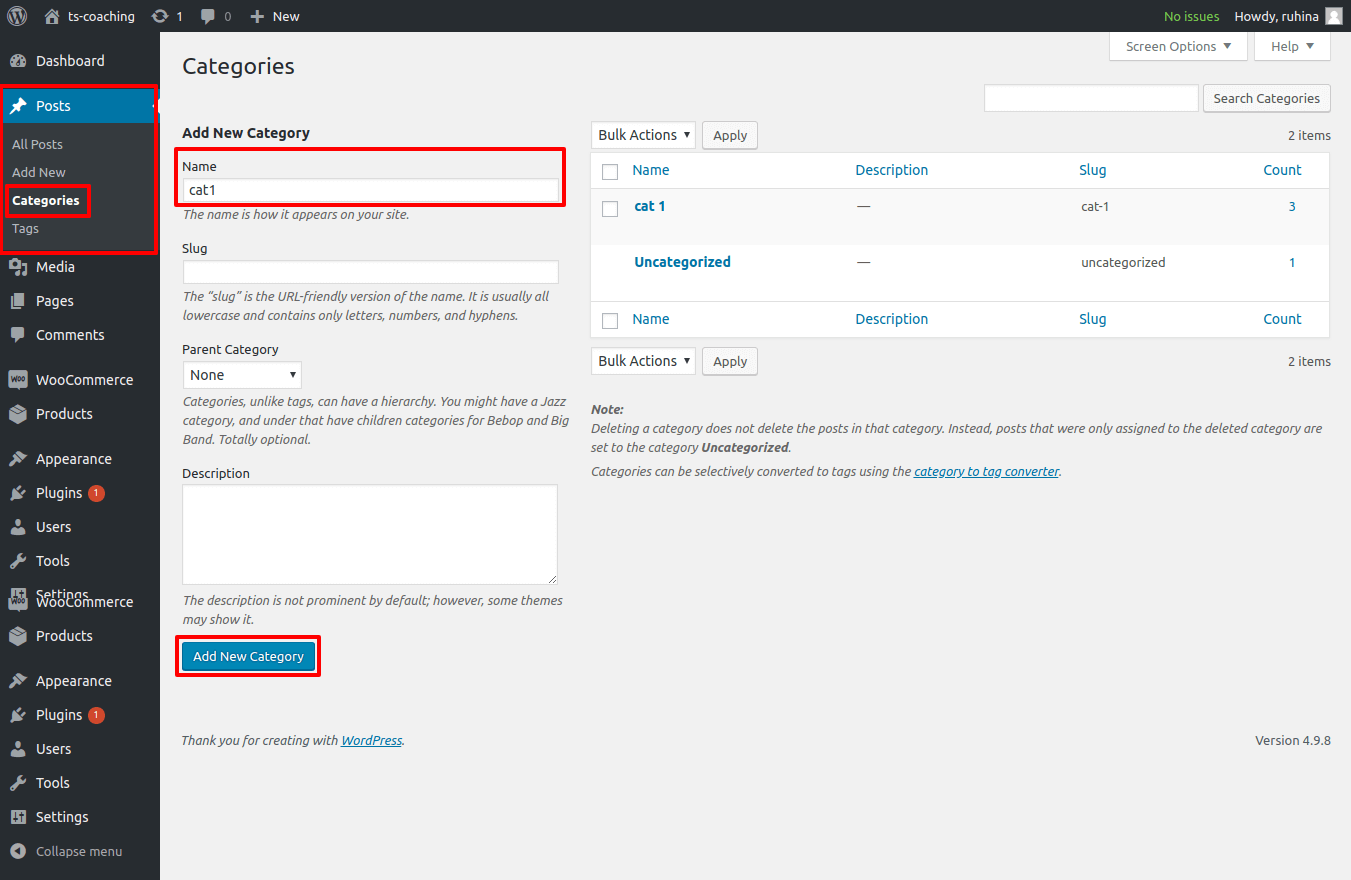Check the cat 1 category checkbox
1351x880 pixels.
610,208
